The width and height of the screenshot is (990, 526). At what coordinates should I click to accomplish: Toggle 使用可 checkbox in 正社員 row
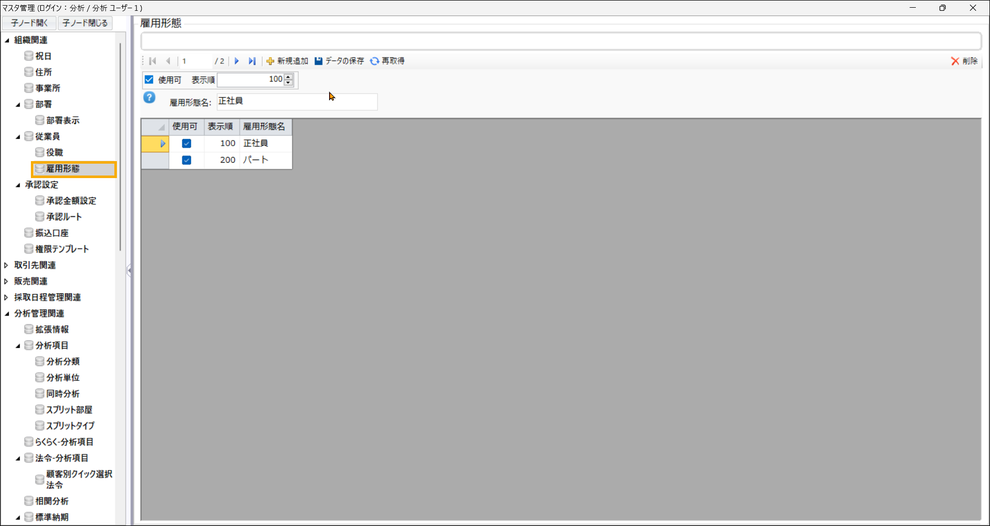(x=186, y=144)
